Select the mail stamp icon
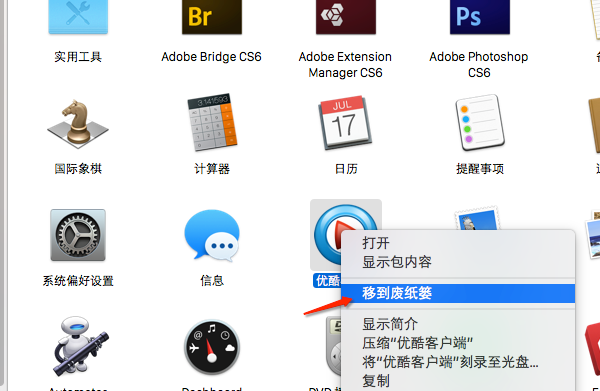 (477, 218)
